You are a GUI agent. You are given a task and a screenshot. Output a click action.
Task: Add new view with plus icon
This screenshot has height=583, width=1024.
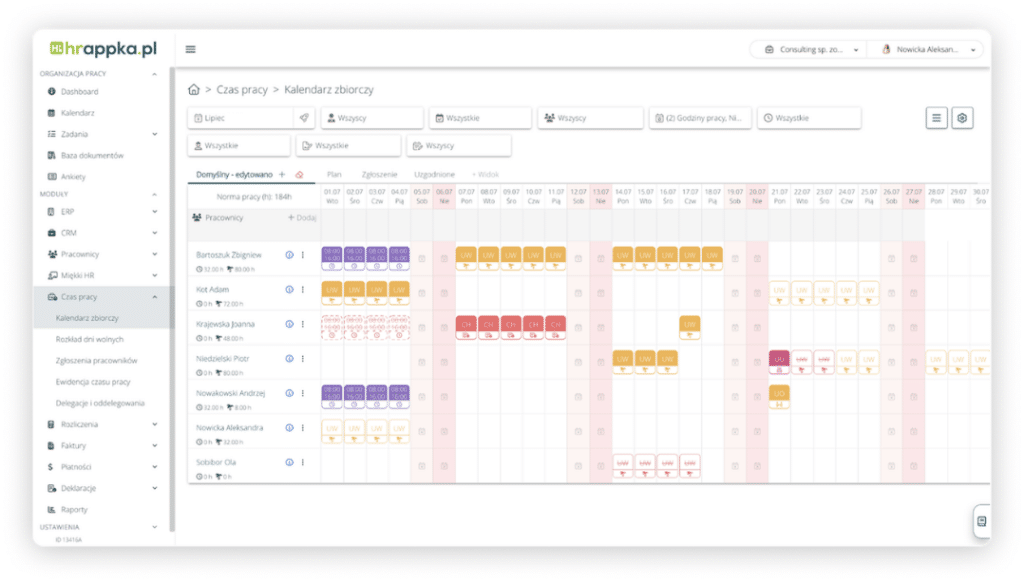[x=282, y=174]
